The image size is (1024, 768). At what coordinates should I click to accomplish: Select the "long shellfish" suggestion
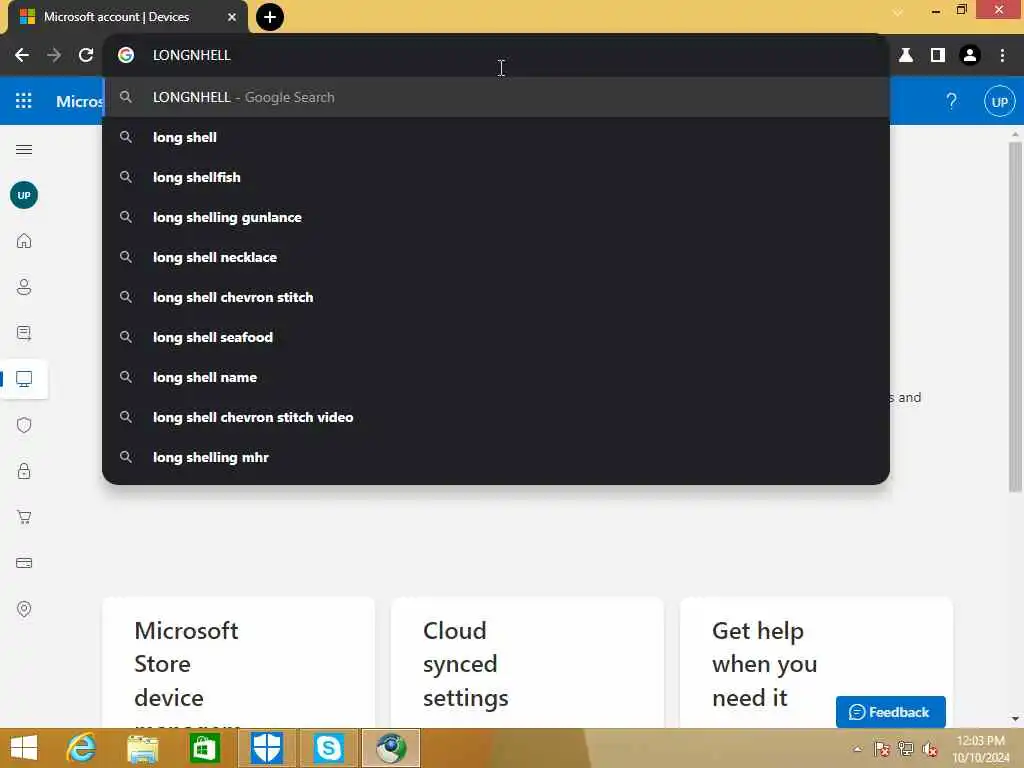click(496, 177)
